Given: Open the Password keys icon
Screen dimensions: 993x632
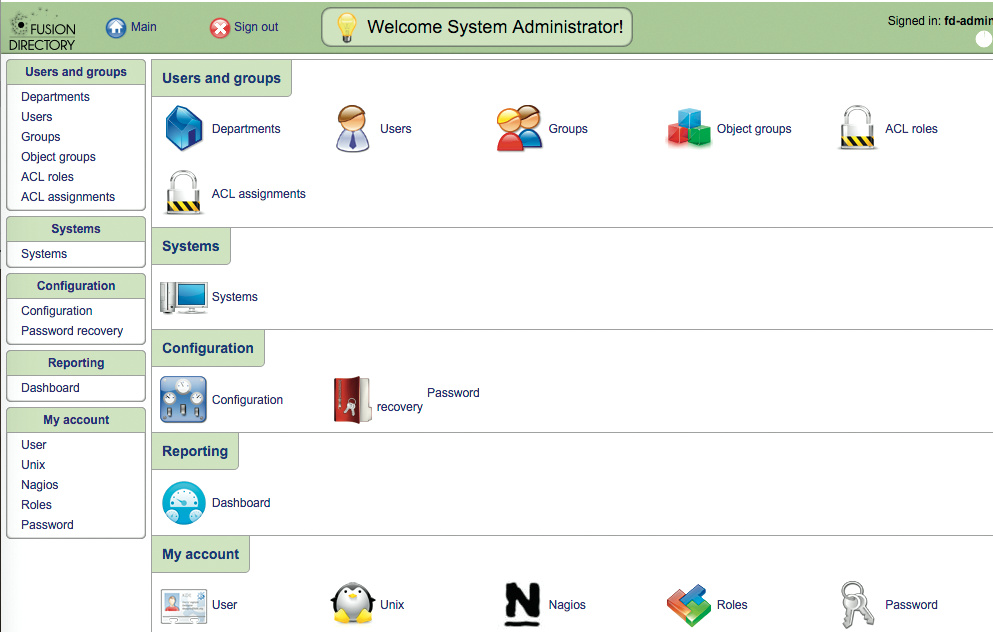Looking at the screenshot, I should (x=858, y=604).
